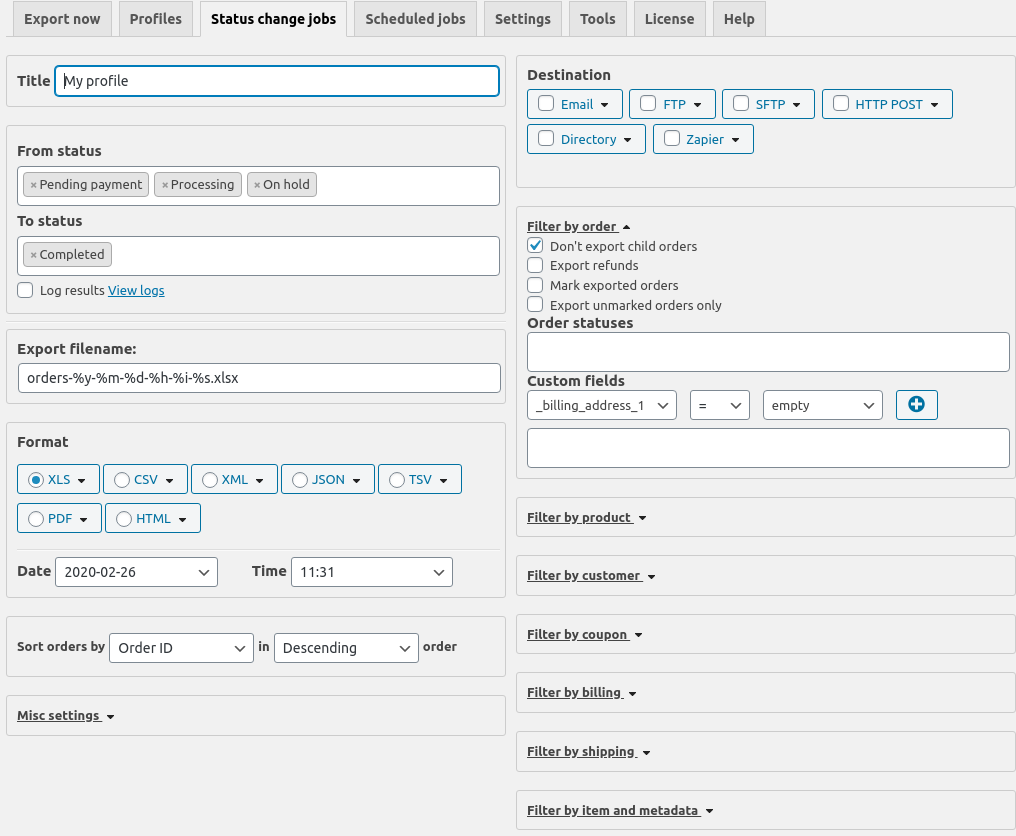Select the CSV format radio button
The height and width of the screenshot is (836, 1016).
pyautogui.click(x=122, y=480)
